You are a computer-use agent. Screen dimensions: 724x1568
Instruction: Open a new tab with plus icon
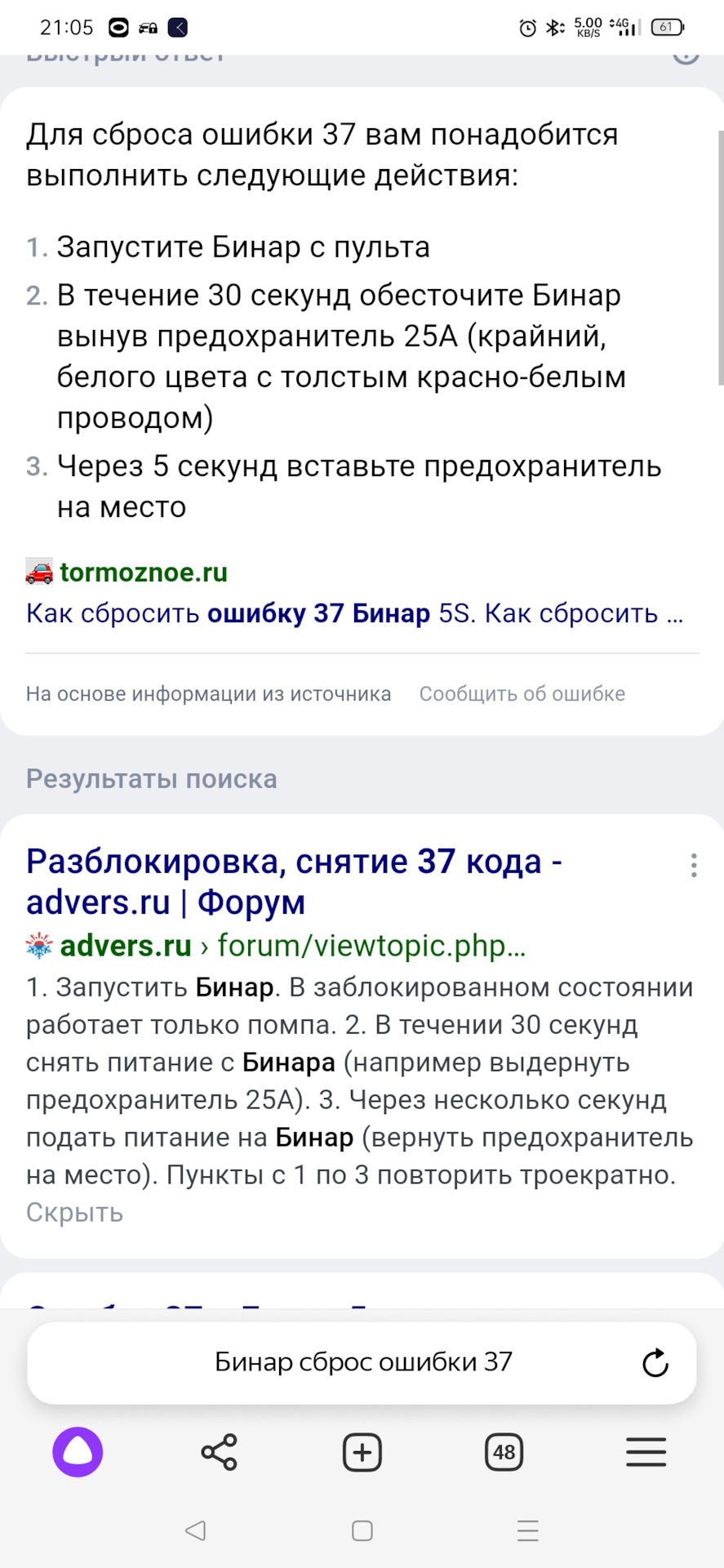362,1452
